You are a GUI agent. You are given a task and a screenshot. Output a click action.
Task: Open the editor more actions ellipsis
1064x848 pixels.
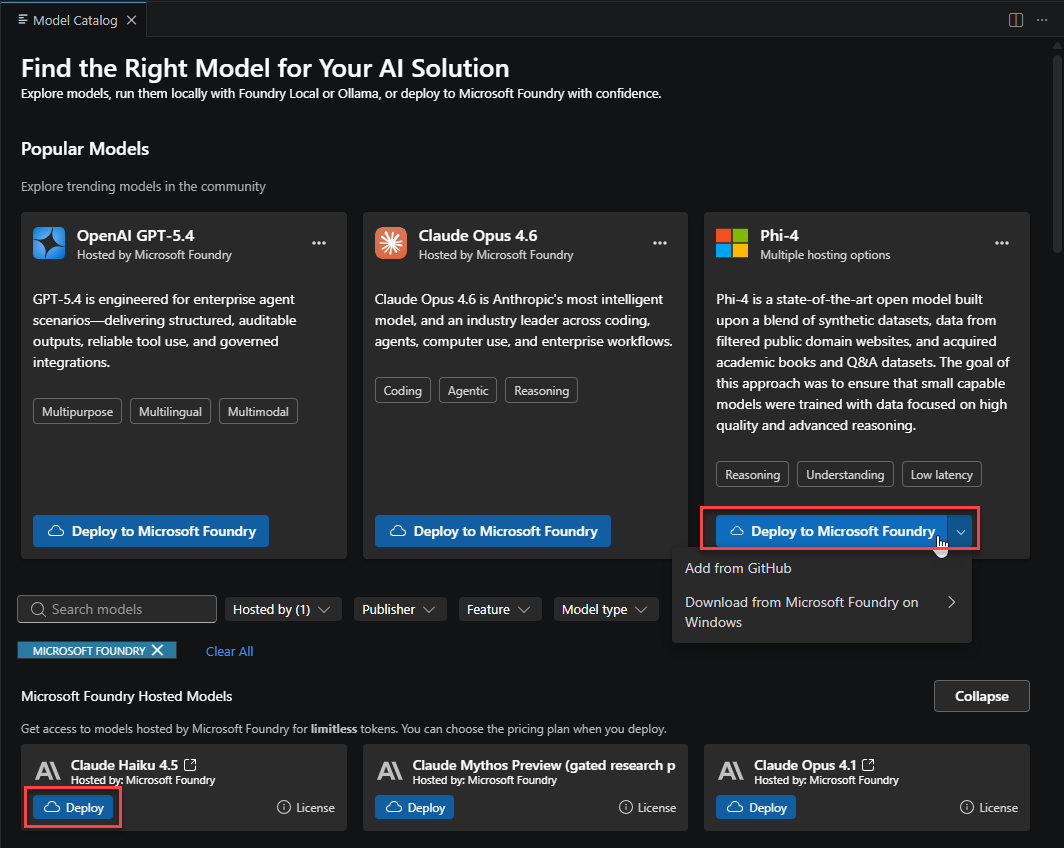pyautogui.click(x=1042, y=20)
